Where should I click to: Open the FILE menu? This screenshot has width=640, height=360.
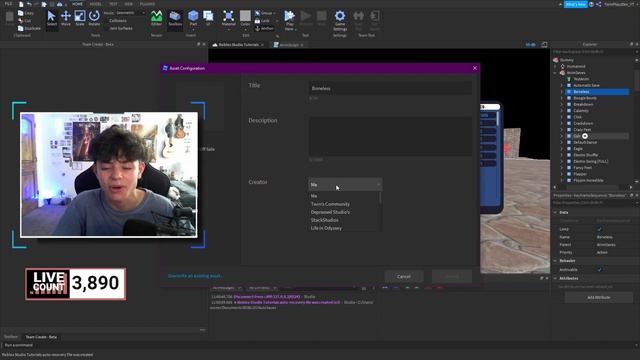[x=8, y=4]
